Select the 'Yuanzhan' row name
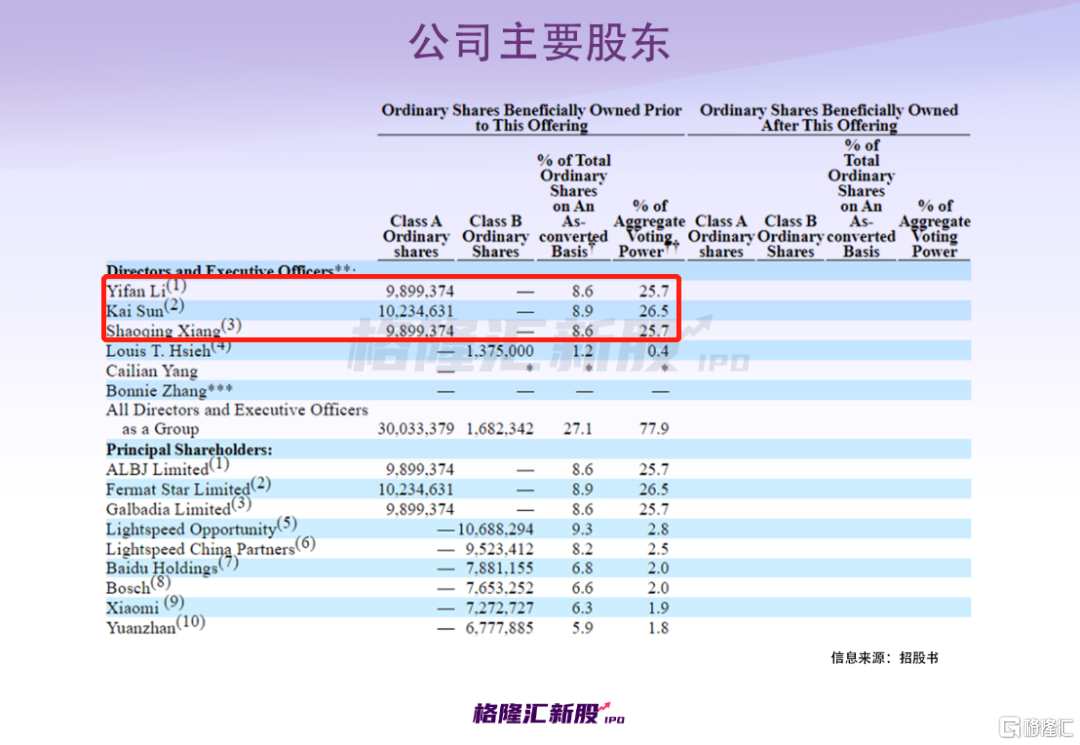 coord(156,627)
